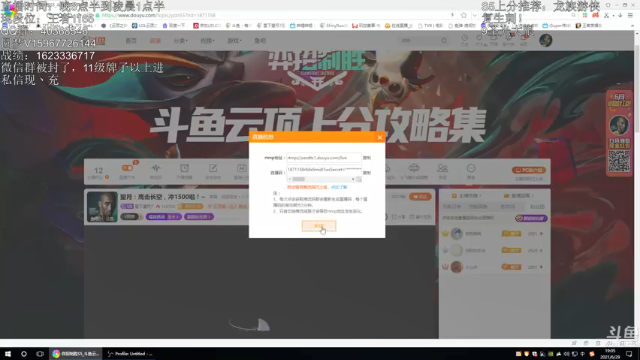
Task: Click the second purple tag under stream title
Action: [199, 217]
